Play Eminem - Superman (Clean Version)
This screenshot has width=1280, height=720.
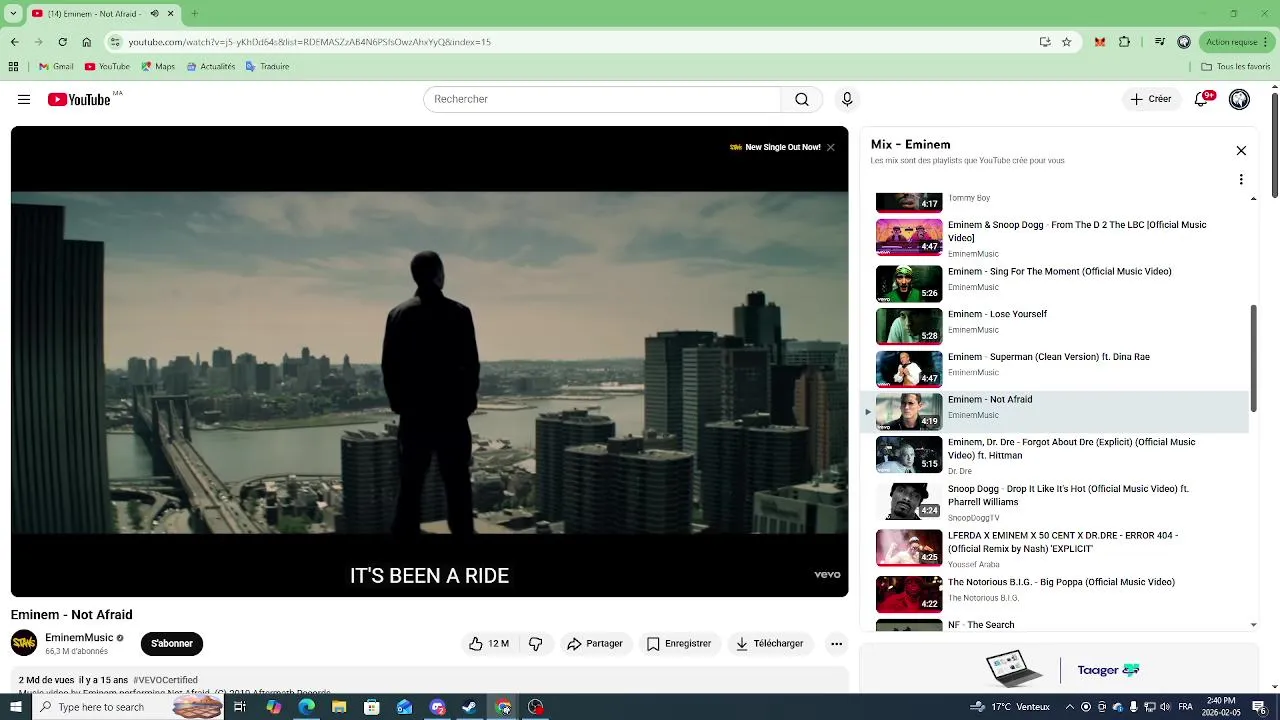click(1056, 369)
